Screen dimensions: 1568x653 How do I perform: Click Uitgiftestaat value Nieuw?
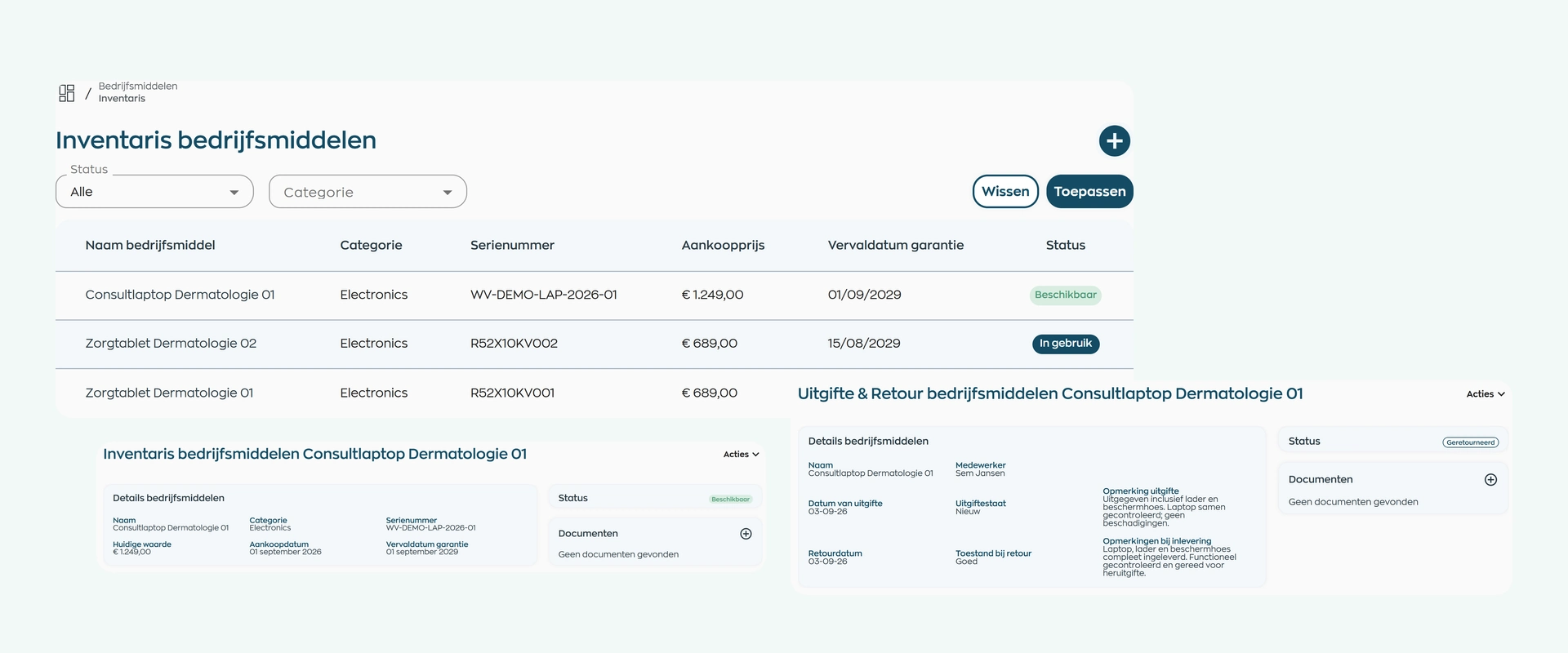pos(968,512)
